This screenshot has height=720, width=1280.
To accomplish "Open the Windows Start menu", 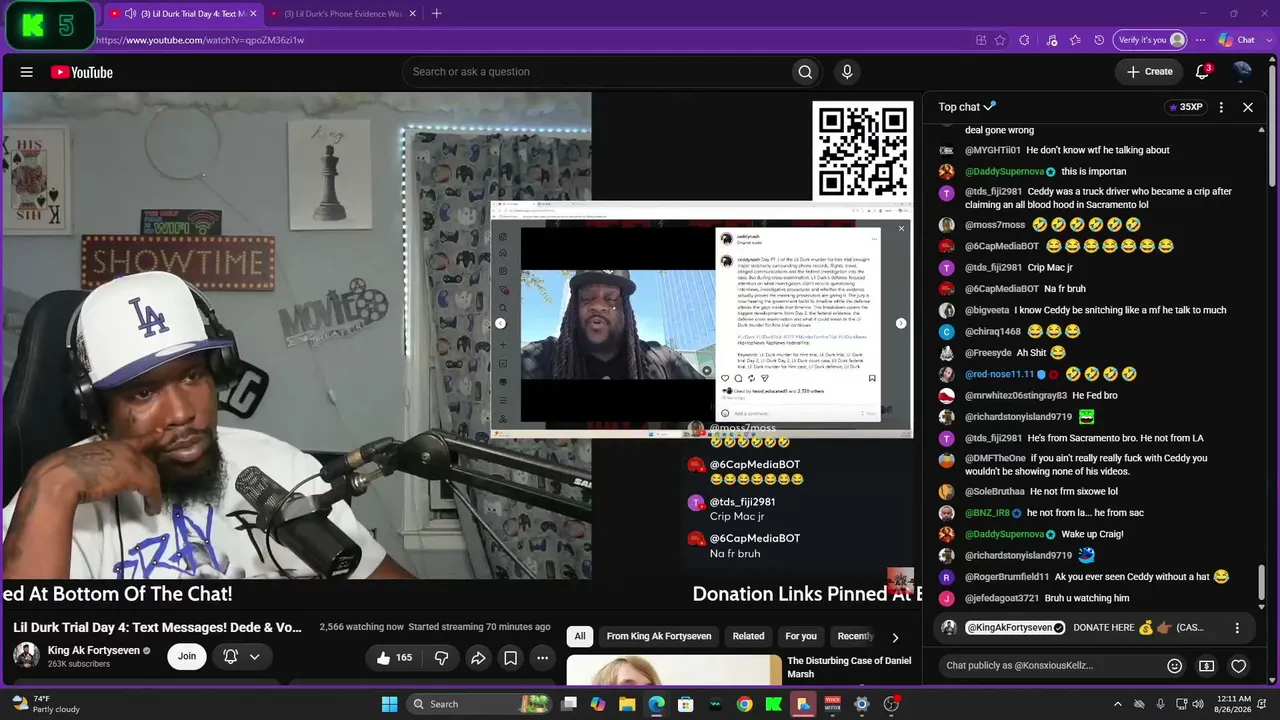I will point(390,704).
